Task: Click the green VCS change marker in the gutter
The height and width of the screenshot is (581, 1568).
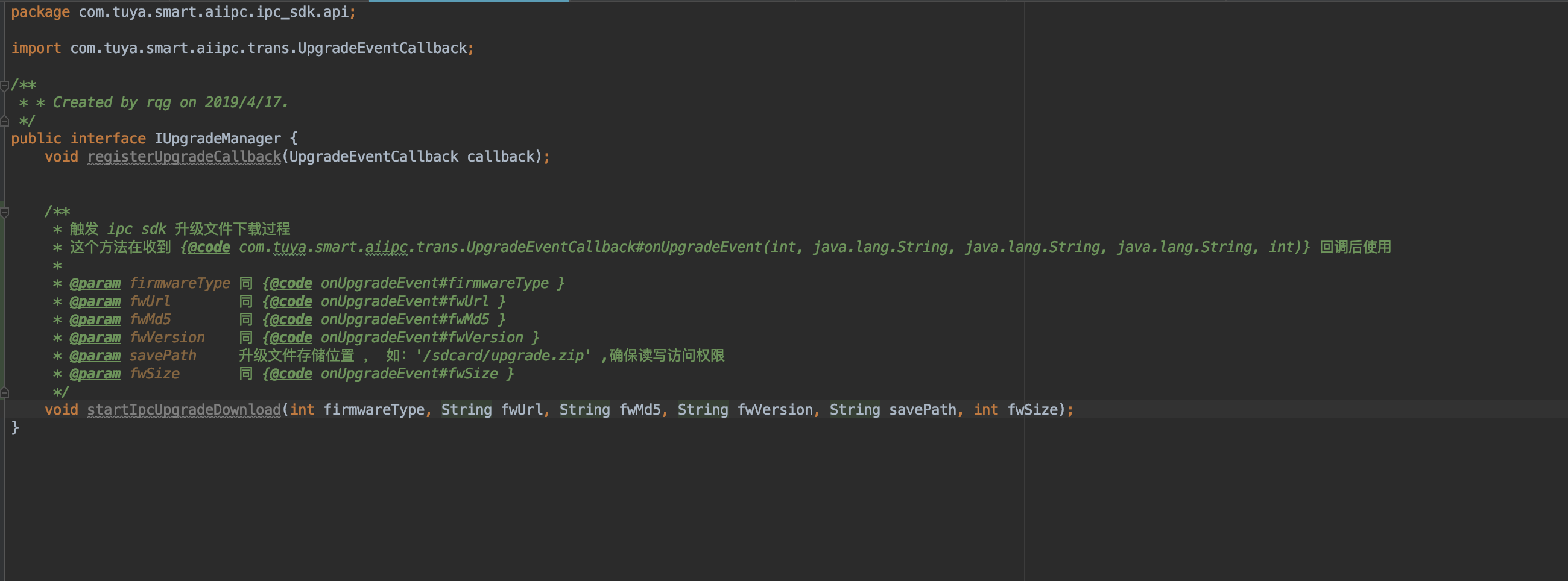Action: point(2,302)
